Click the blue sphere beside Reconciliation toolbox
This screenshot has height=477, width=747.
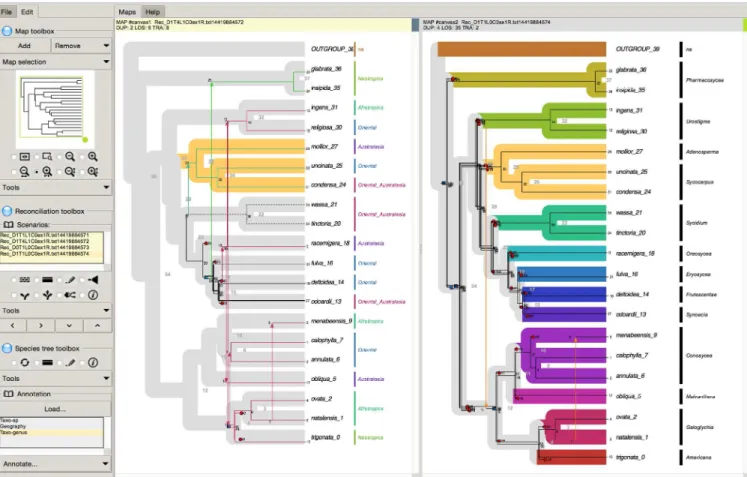7,211
